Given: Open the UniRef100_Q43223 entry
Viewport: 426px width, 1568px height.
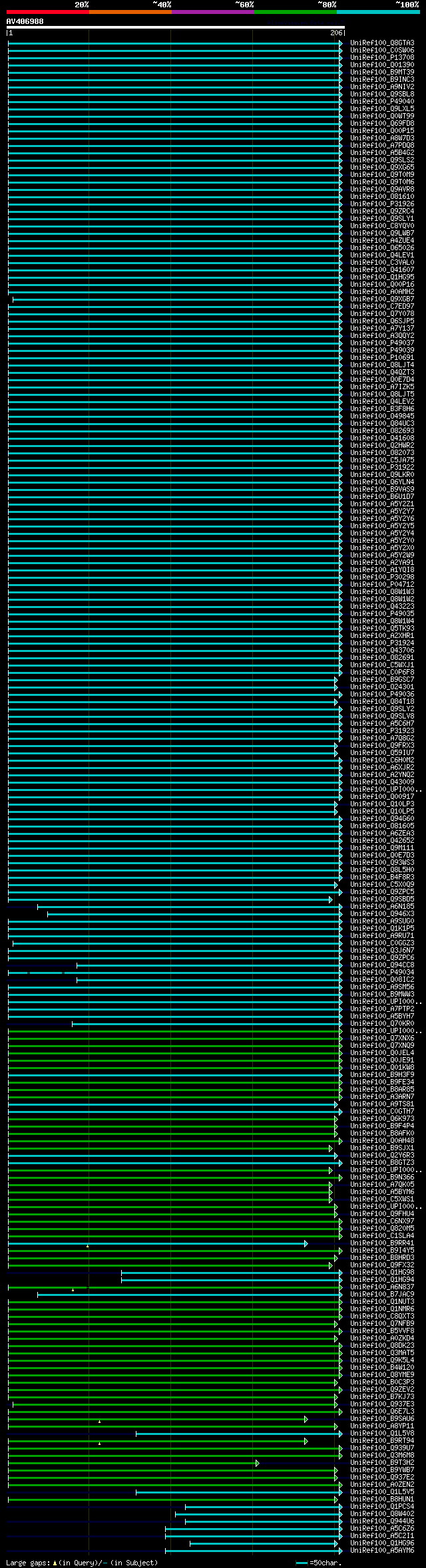Looking at the screenshot, I should pyautogui.click(x=382, y=607).
